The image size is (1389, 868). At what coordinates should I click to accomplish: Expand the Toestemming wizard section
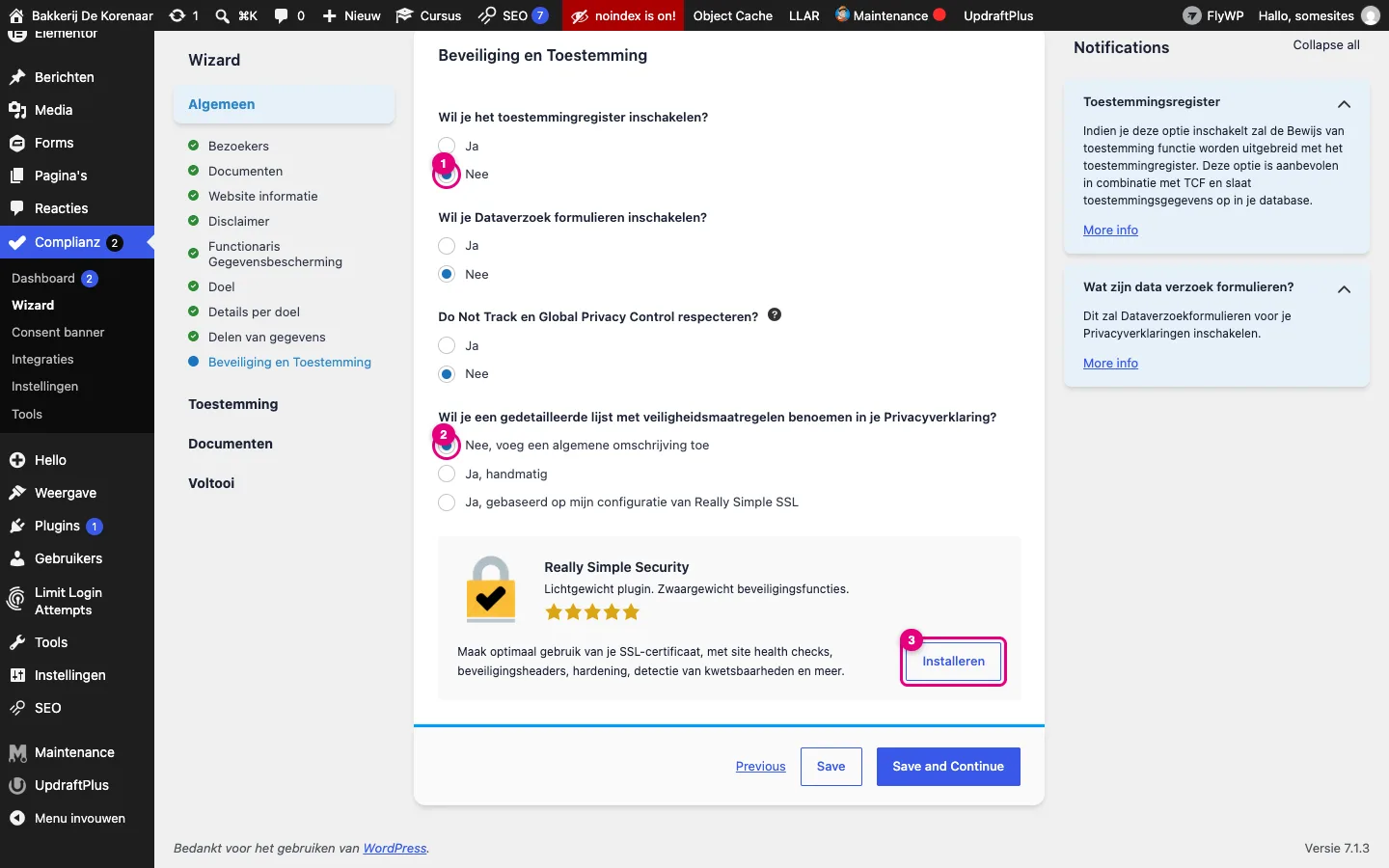point(233,404)
